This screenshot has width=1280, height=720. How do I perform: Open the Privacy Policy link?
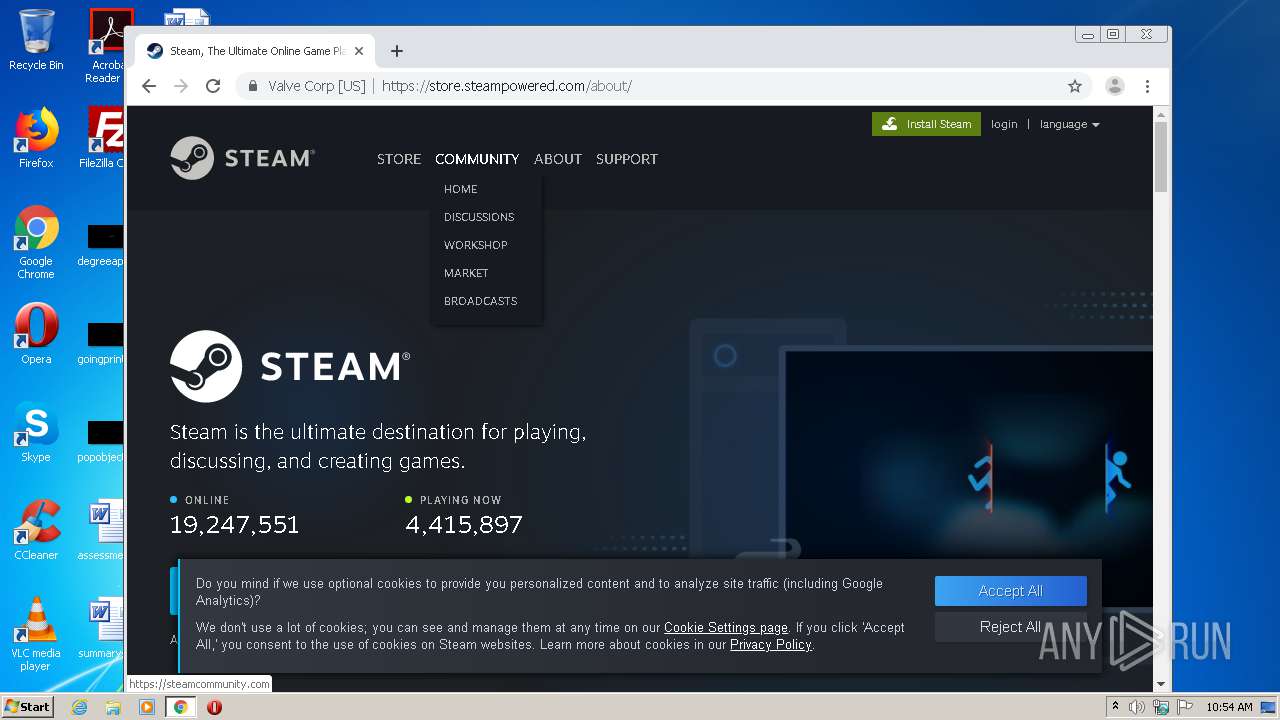771,645
